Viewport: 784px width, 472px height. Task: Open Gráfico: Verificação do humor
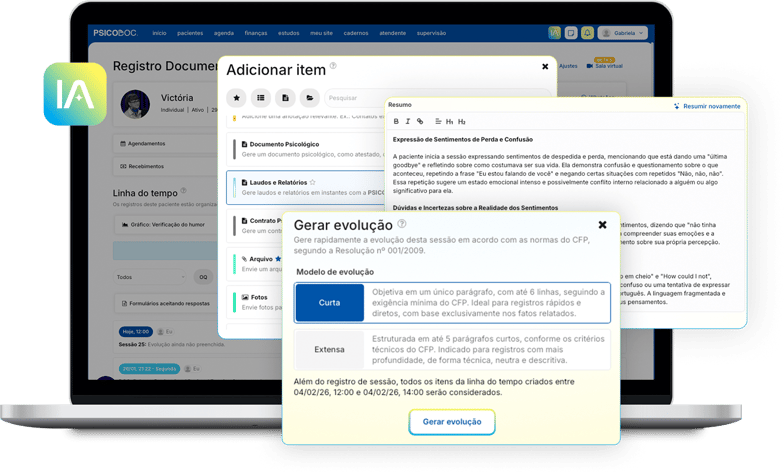168,225
